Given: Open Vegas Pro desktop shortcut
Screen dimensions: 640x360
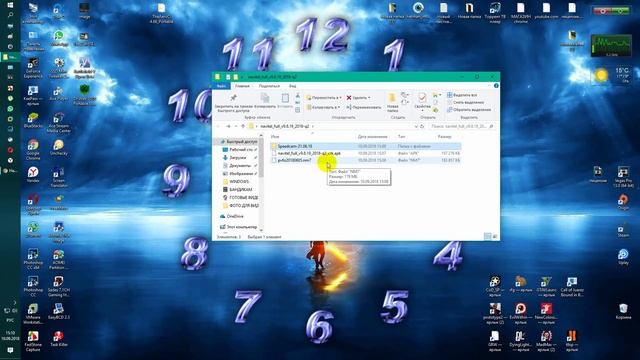Looking at the screenshot, I should pos(623,177).
